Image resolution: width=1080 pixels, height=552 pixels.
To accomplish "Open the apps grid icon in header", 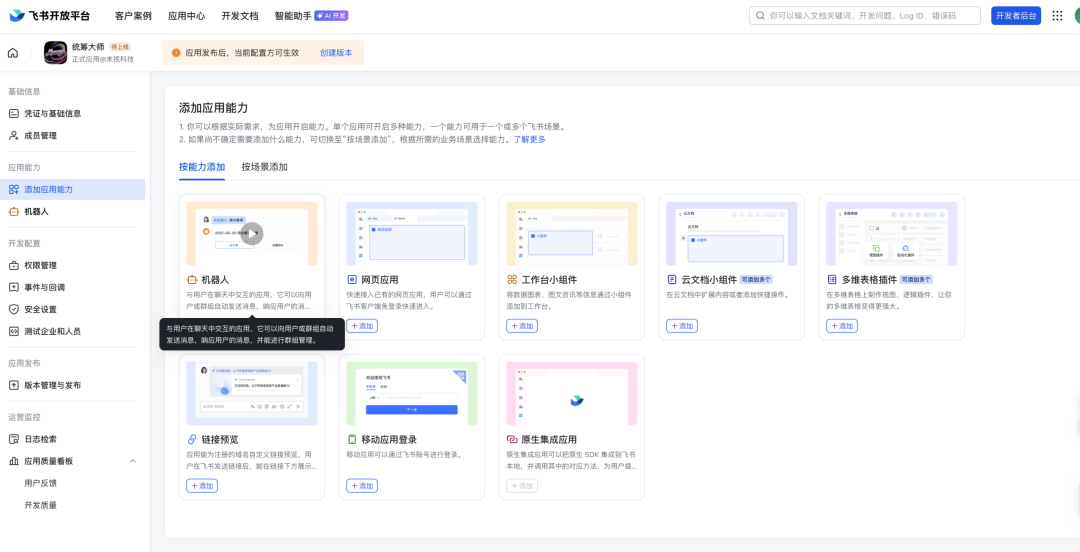I will (x=1057, y=16).
